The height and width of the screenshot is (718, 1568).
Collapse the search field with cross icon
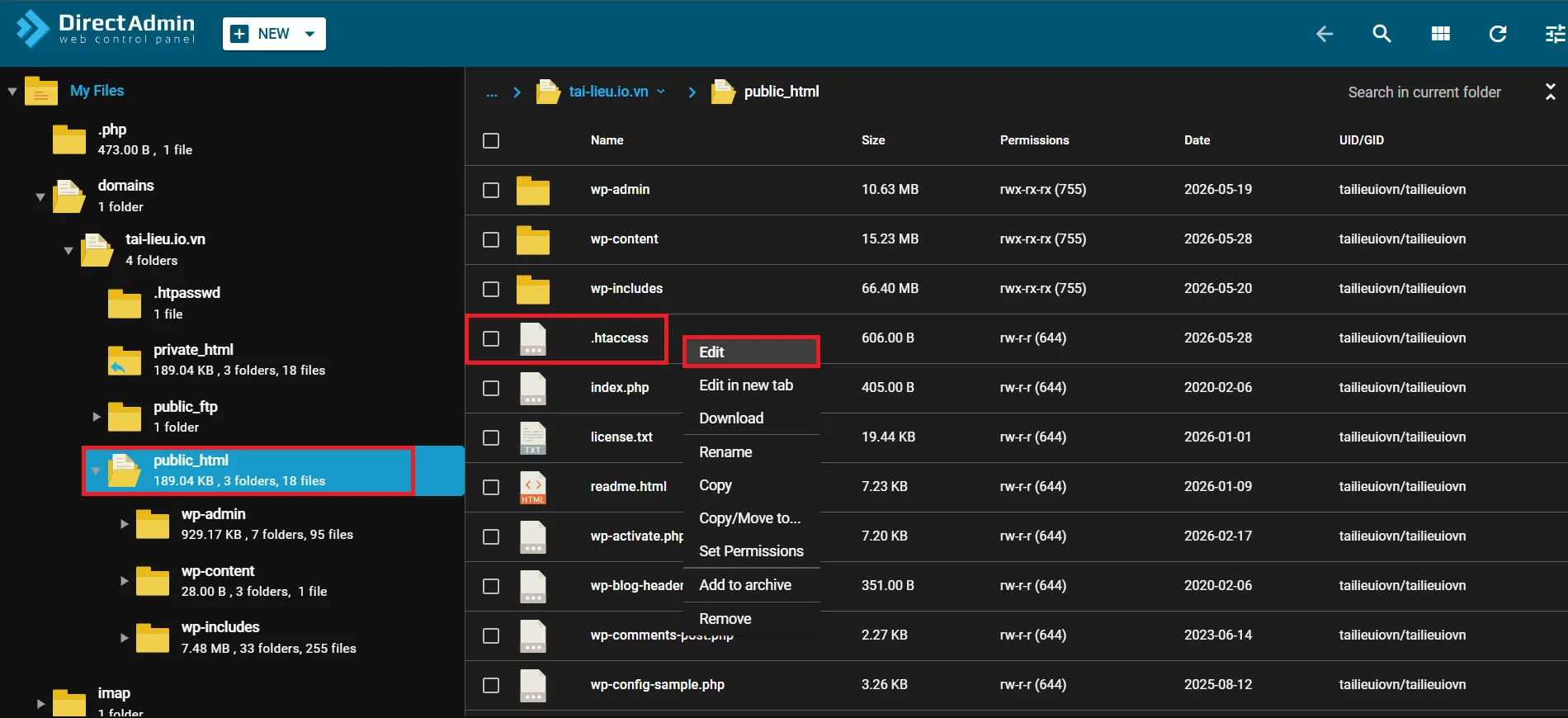[x=1551, y=92]
